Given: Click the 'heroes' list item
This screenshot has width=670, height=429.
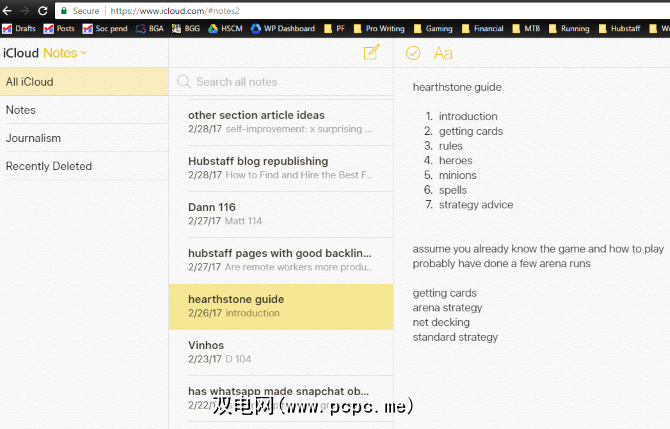Looking at the screenshot, I should (455, 160).
